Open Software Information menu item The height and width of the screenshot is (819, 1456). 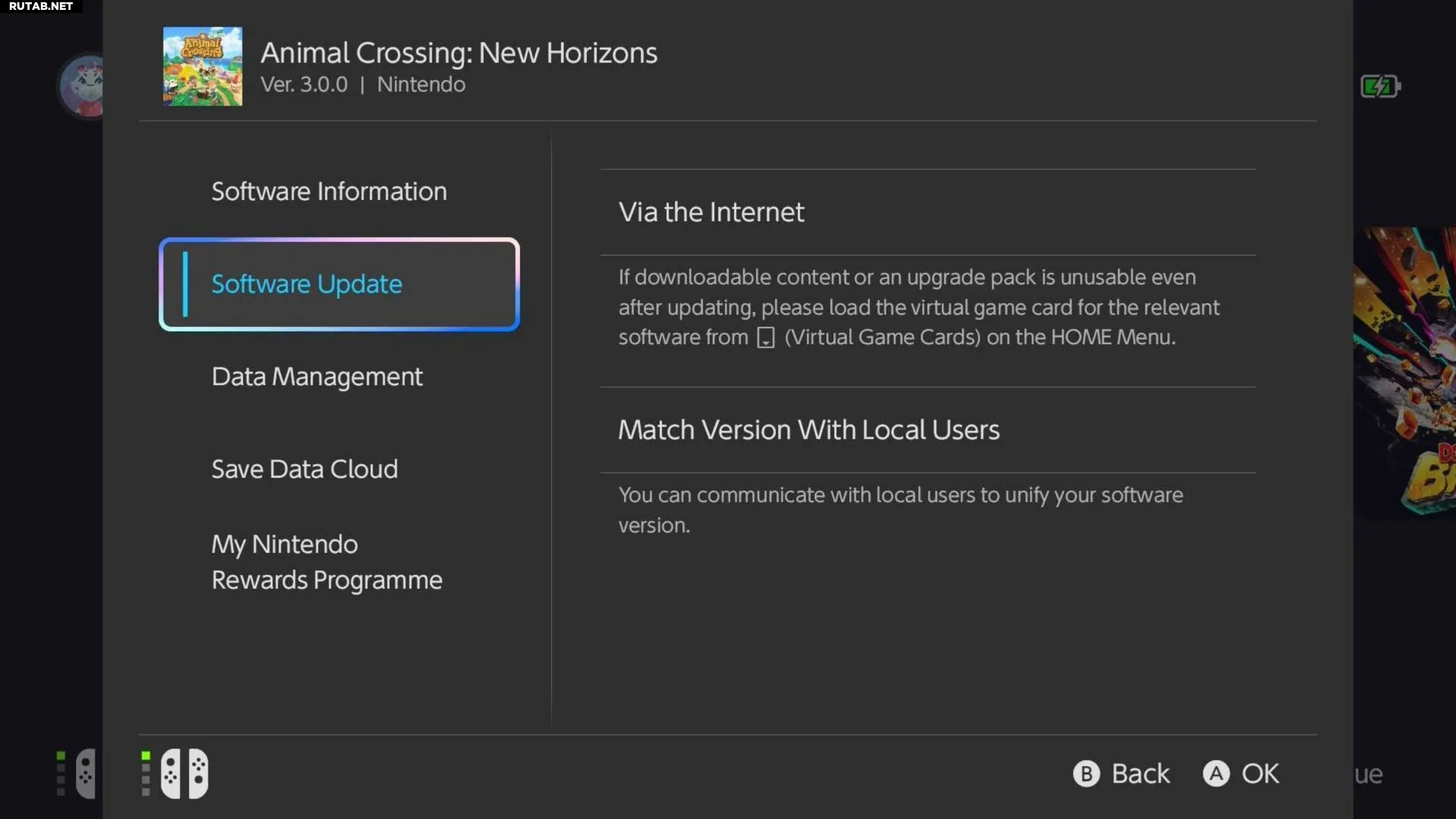click(328, 191)
